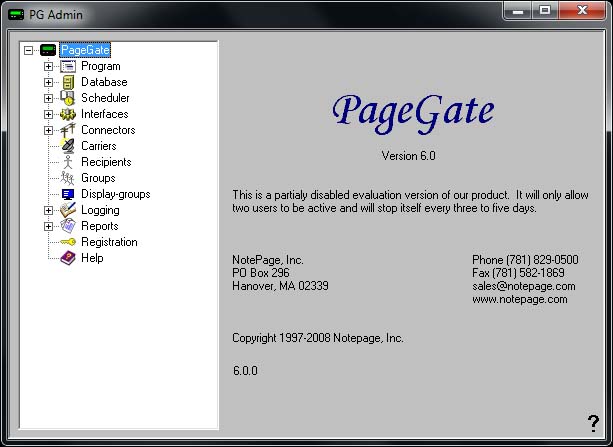
Task: Click the Interfaces people icon
Action: (68, 114)
